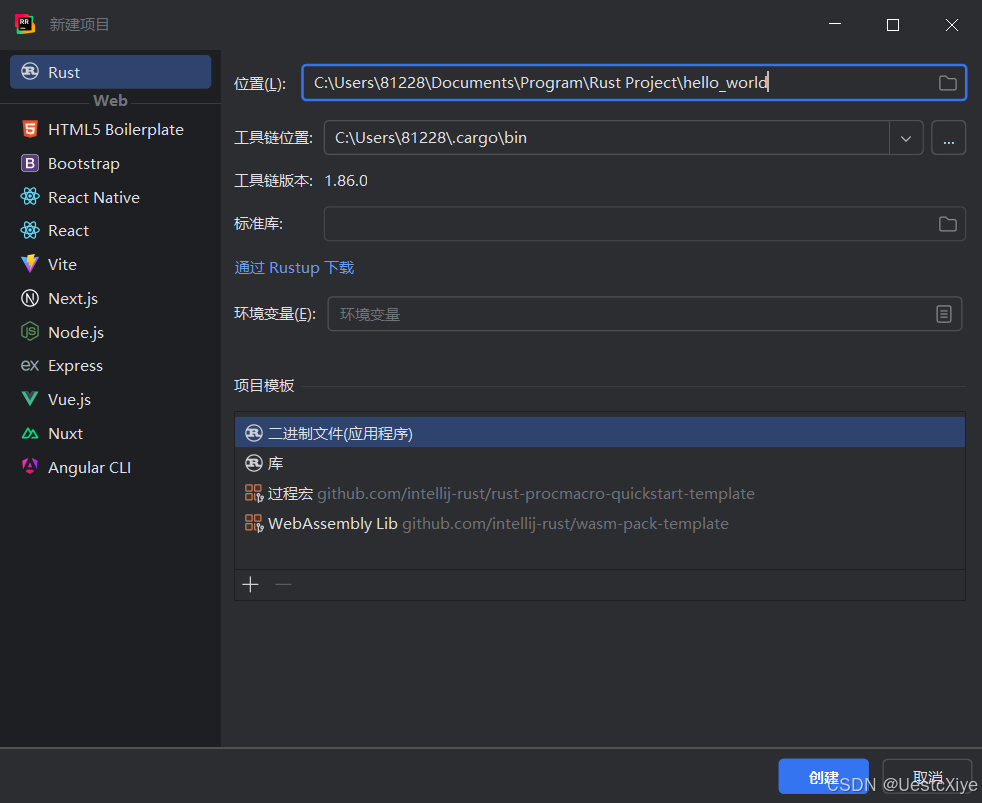Click the proc macro template git icon
This screenshot has height=803, width=982.
coord(254,493)
